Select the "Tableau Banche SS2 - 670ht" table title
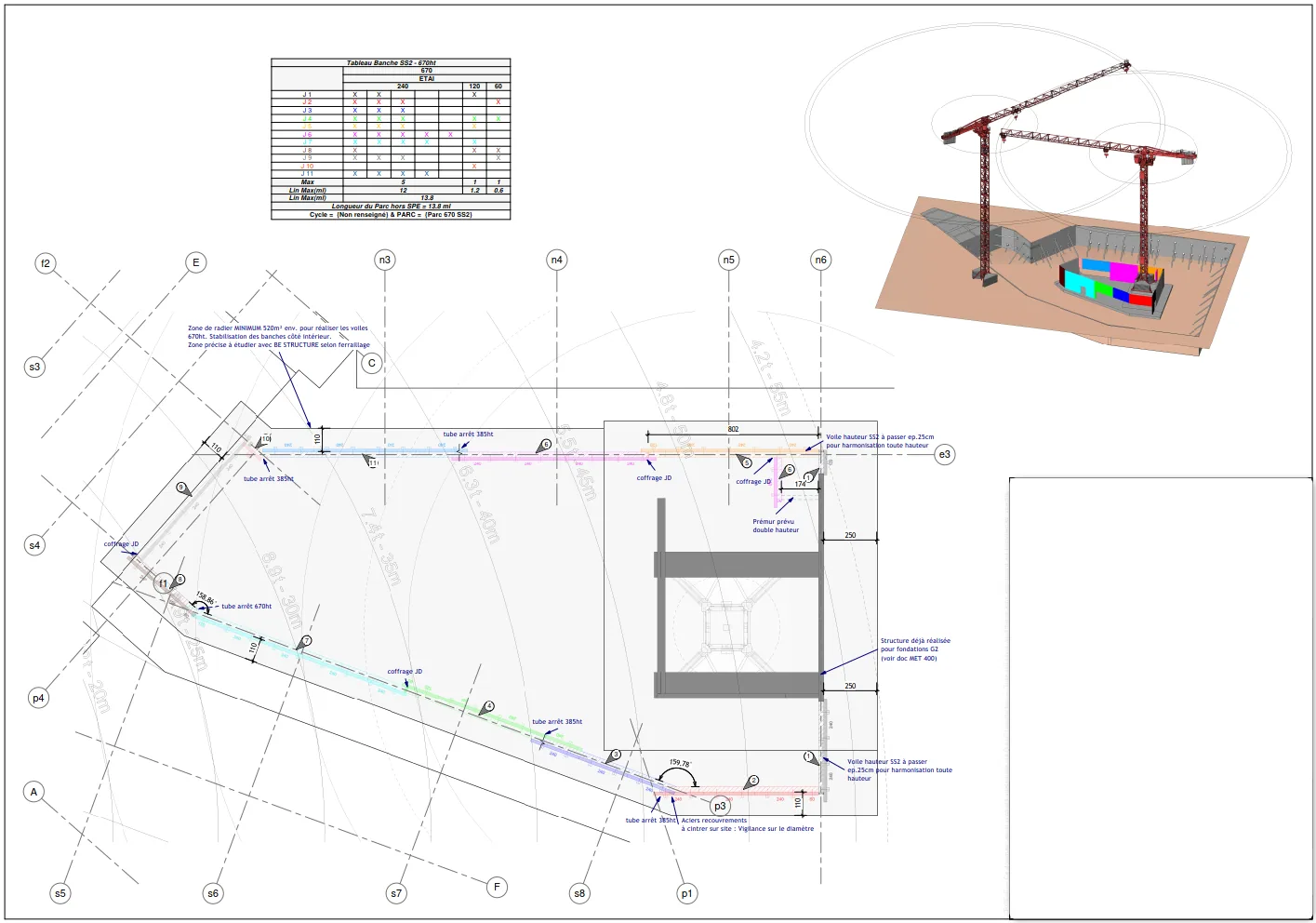The width and height of the screenshot is (1316, 923). [391, 63]
